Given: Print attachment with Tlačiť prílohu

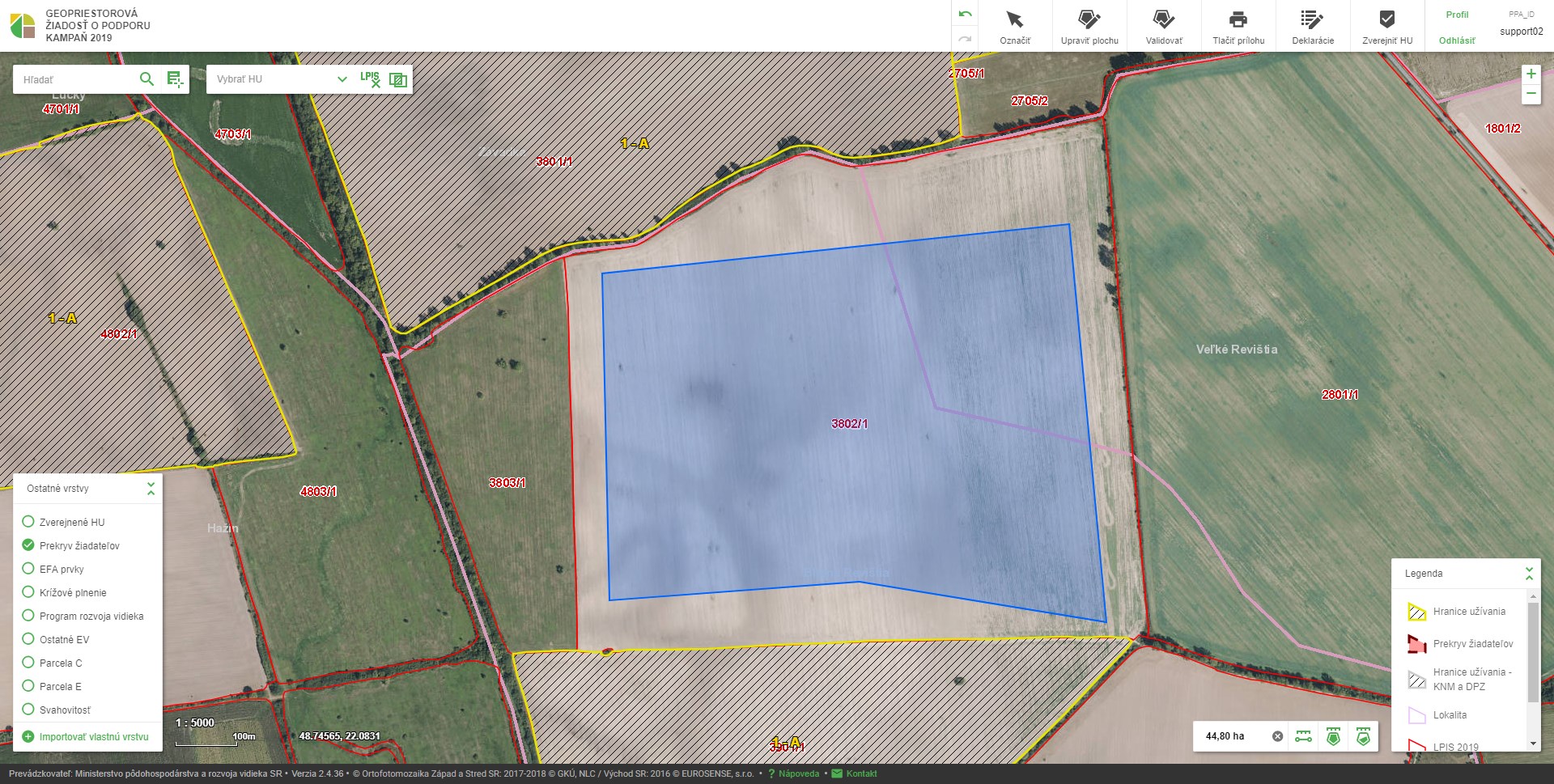Looking at the screenshot, I should click(1238, 27).
